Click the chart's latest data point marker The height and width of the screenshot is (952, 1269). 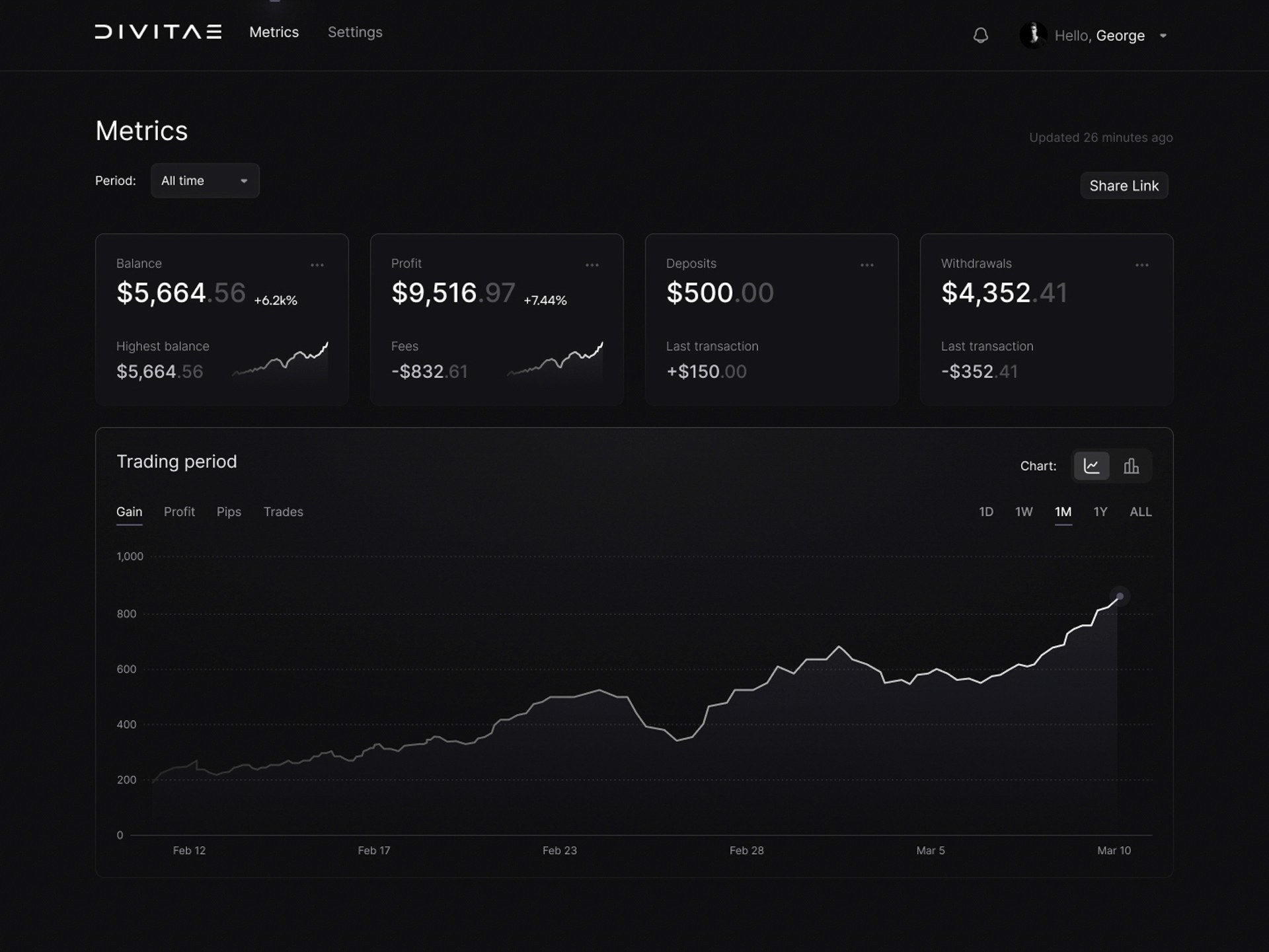pyautogui.click(x=1120, y=597)
